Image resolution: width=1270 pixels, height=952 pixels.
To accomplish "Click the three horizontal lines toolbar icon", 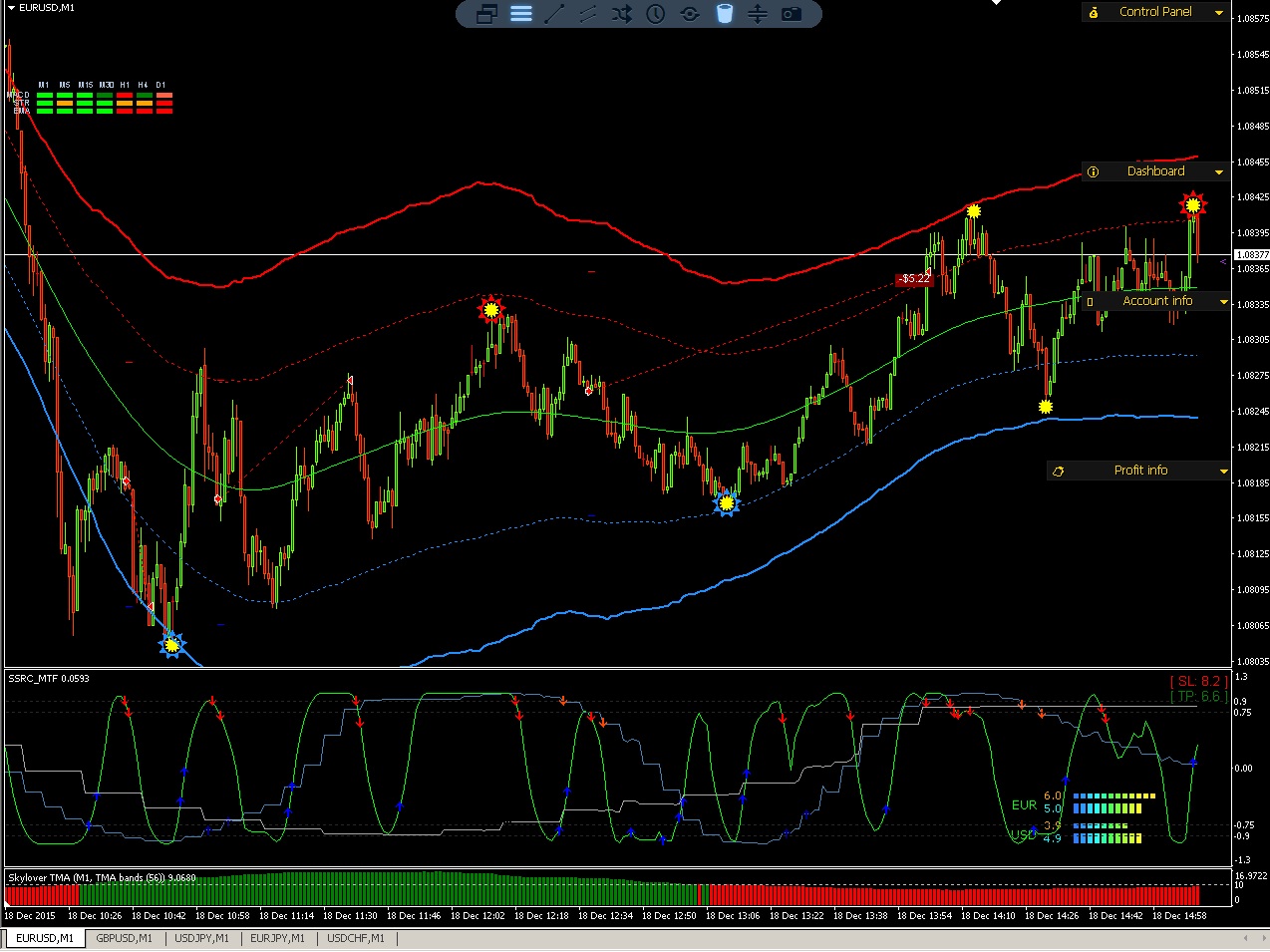I will click(x=521, y=14).
